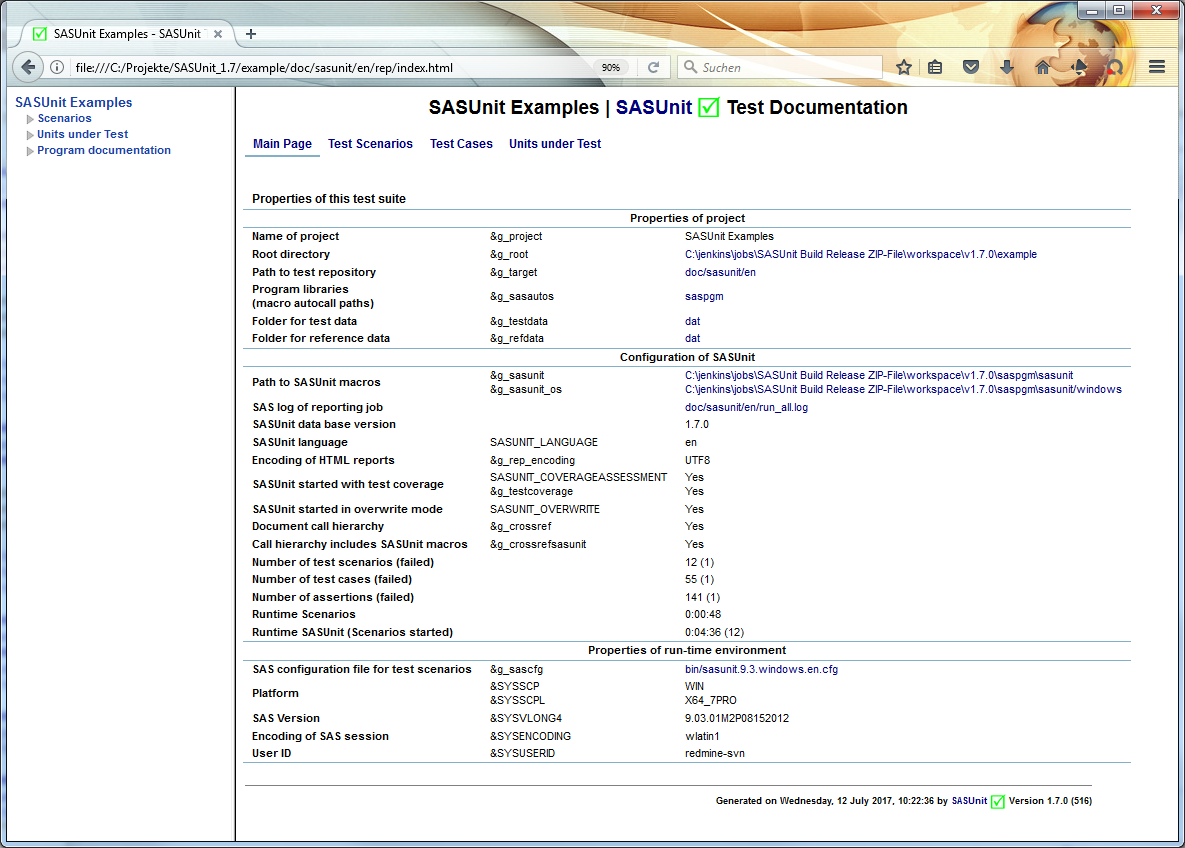Expand the Program documentation tree node

(31, 151)
